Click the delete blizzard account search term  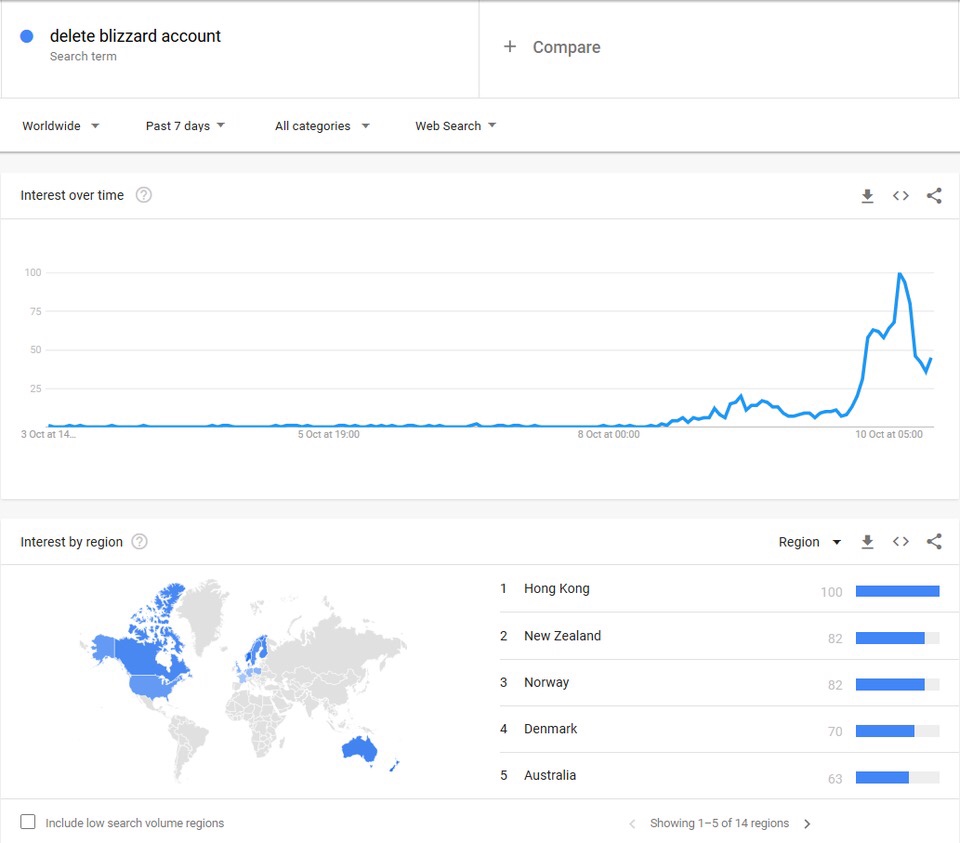click(x=135, y=36)
